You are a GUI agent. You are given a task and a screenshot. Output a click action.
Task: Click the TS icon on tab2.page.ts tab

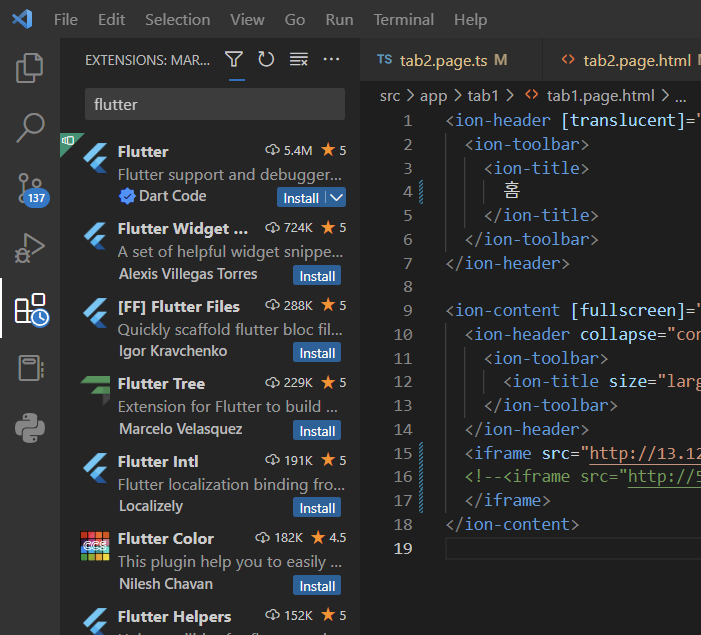point(384,59)
